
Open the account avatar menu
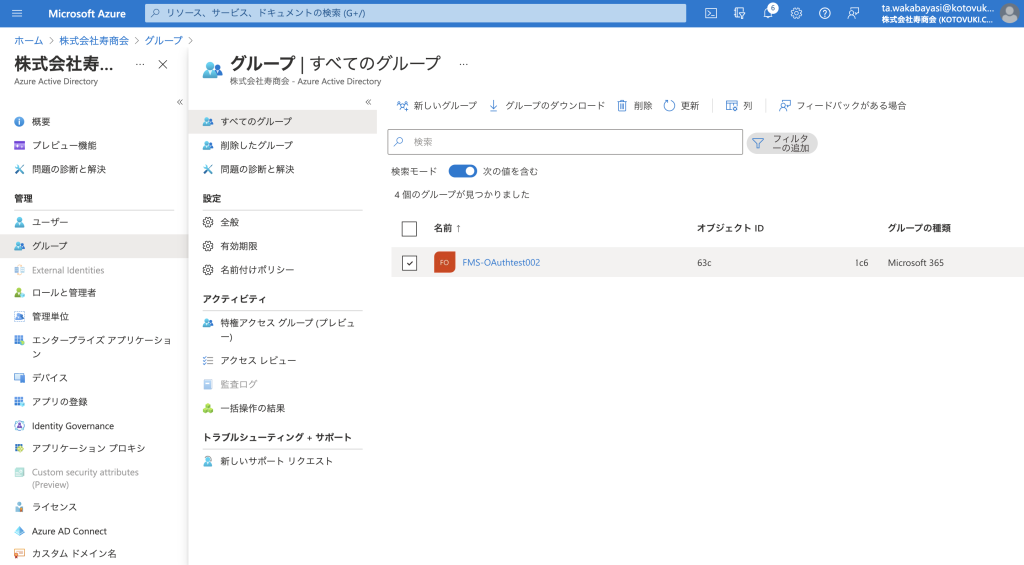click(1009, 13)
